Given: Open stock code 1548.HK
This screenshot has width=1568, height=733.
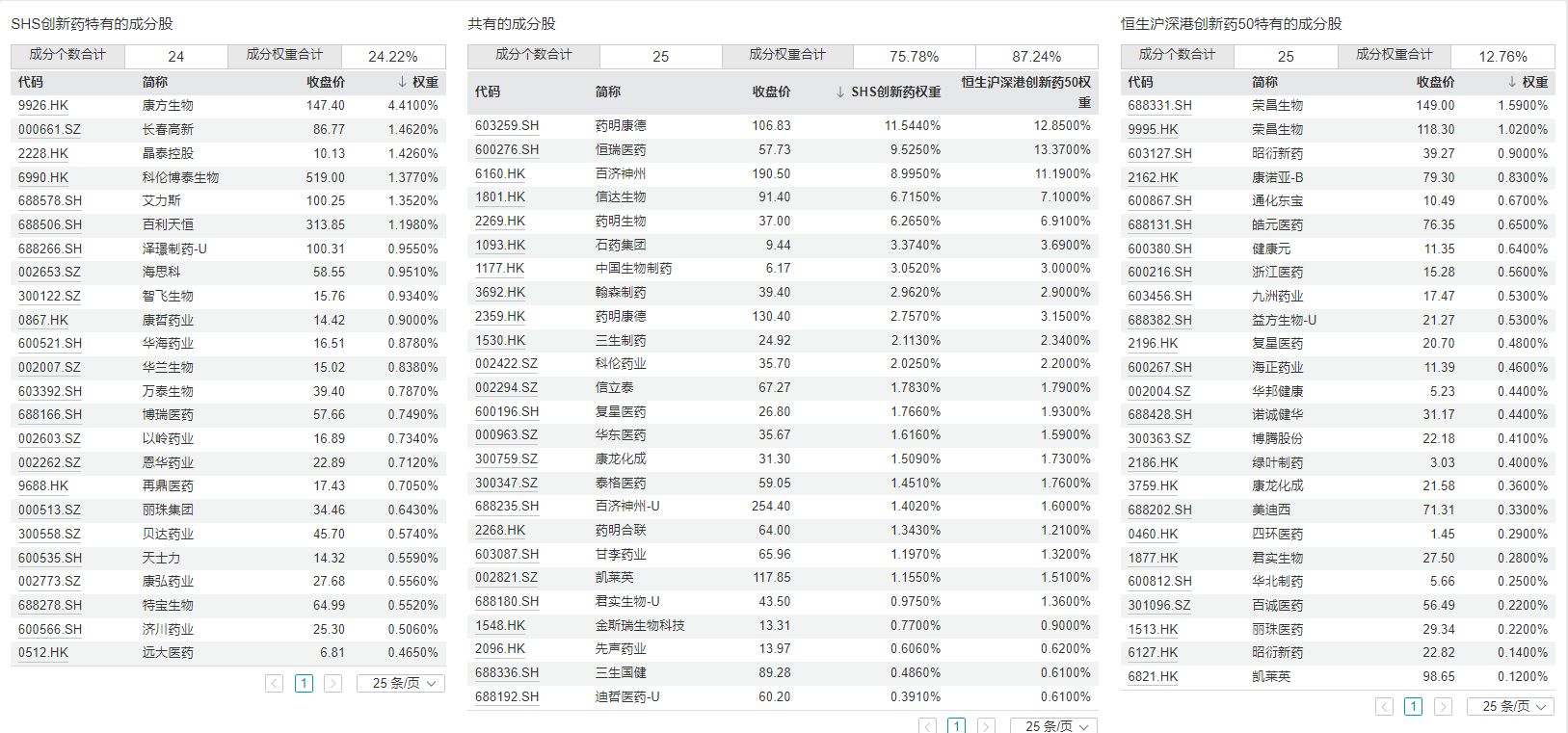Looking at the screenshot, I should click(500, 625).
